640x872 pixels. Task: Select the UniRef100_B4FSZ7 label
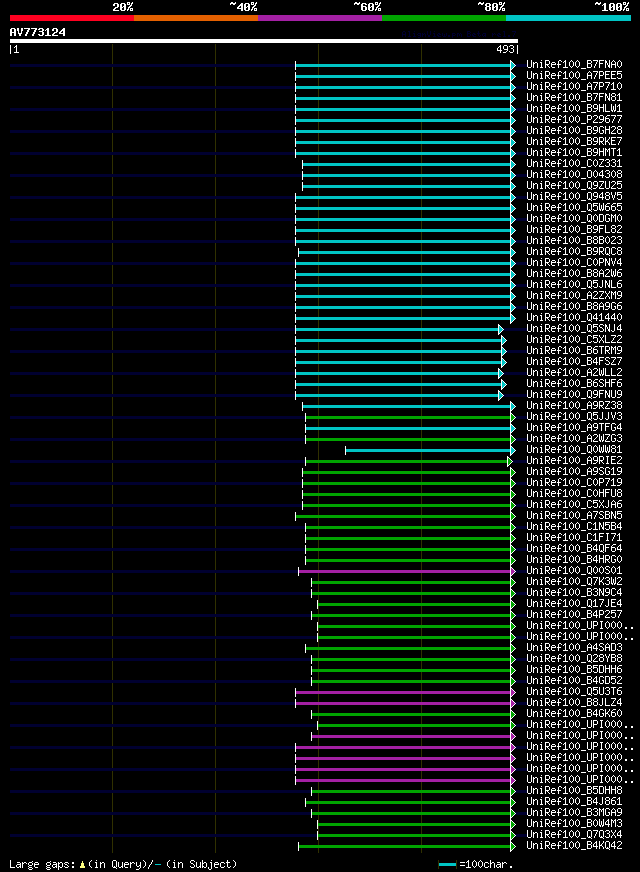coord(574,361)
